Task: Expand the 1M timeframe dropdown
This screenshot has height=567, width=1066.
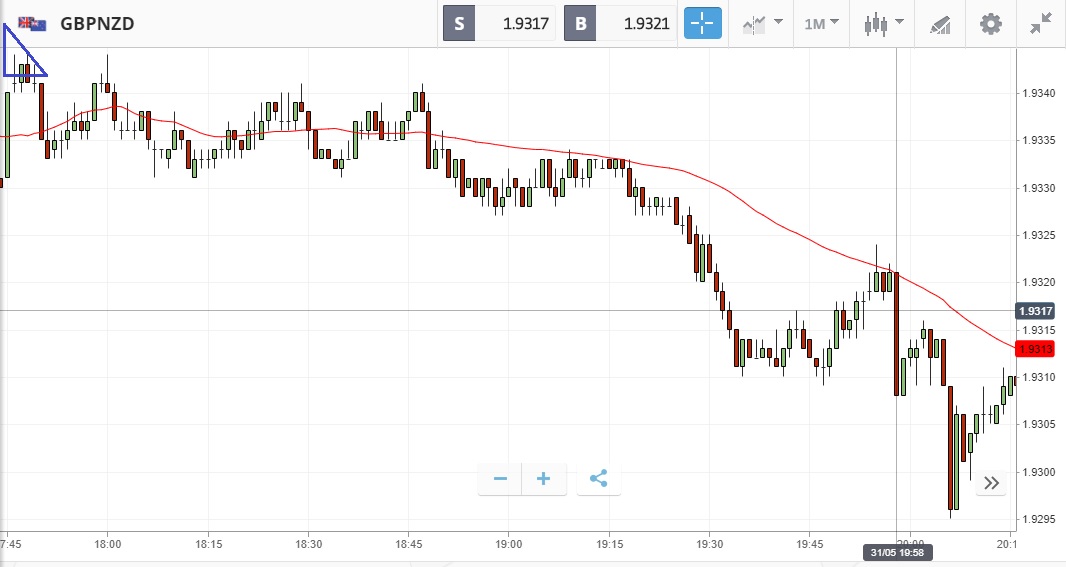Action: (x=821, y=23)
